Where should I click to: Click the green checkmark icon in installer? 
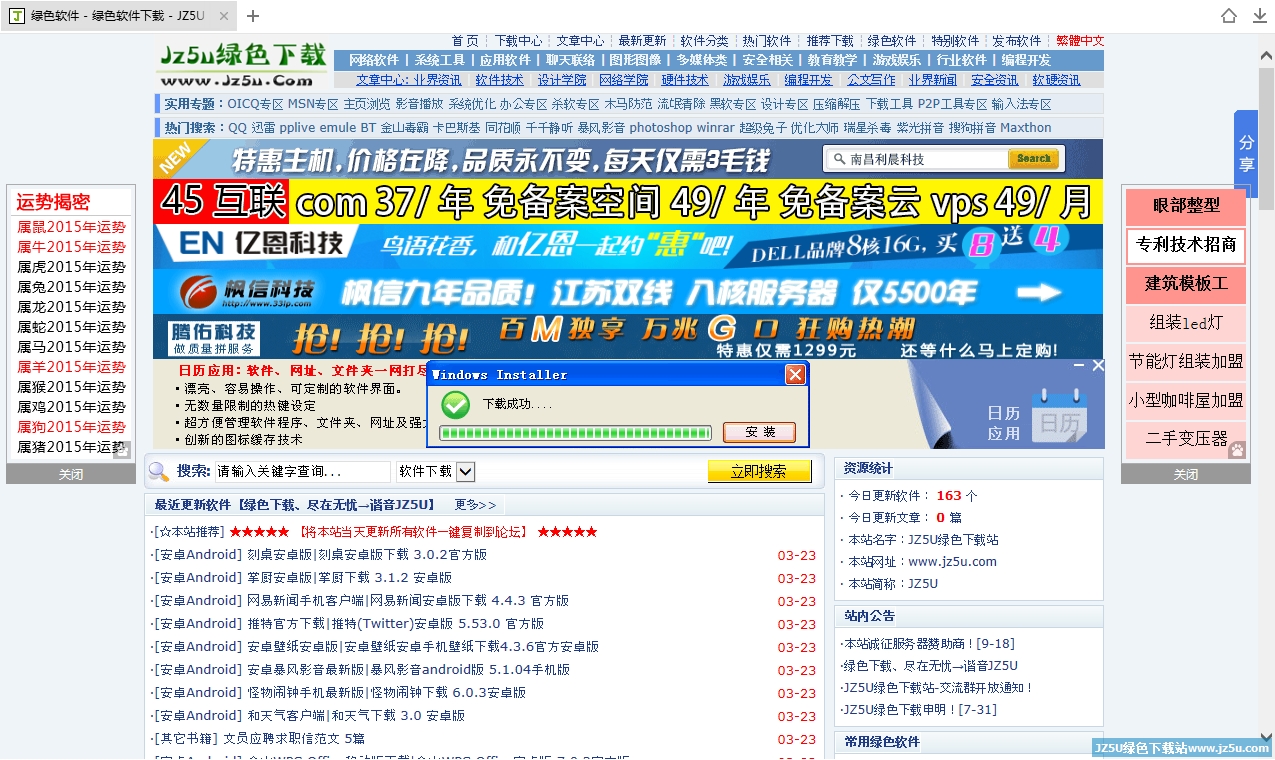[455, 405]
